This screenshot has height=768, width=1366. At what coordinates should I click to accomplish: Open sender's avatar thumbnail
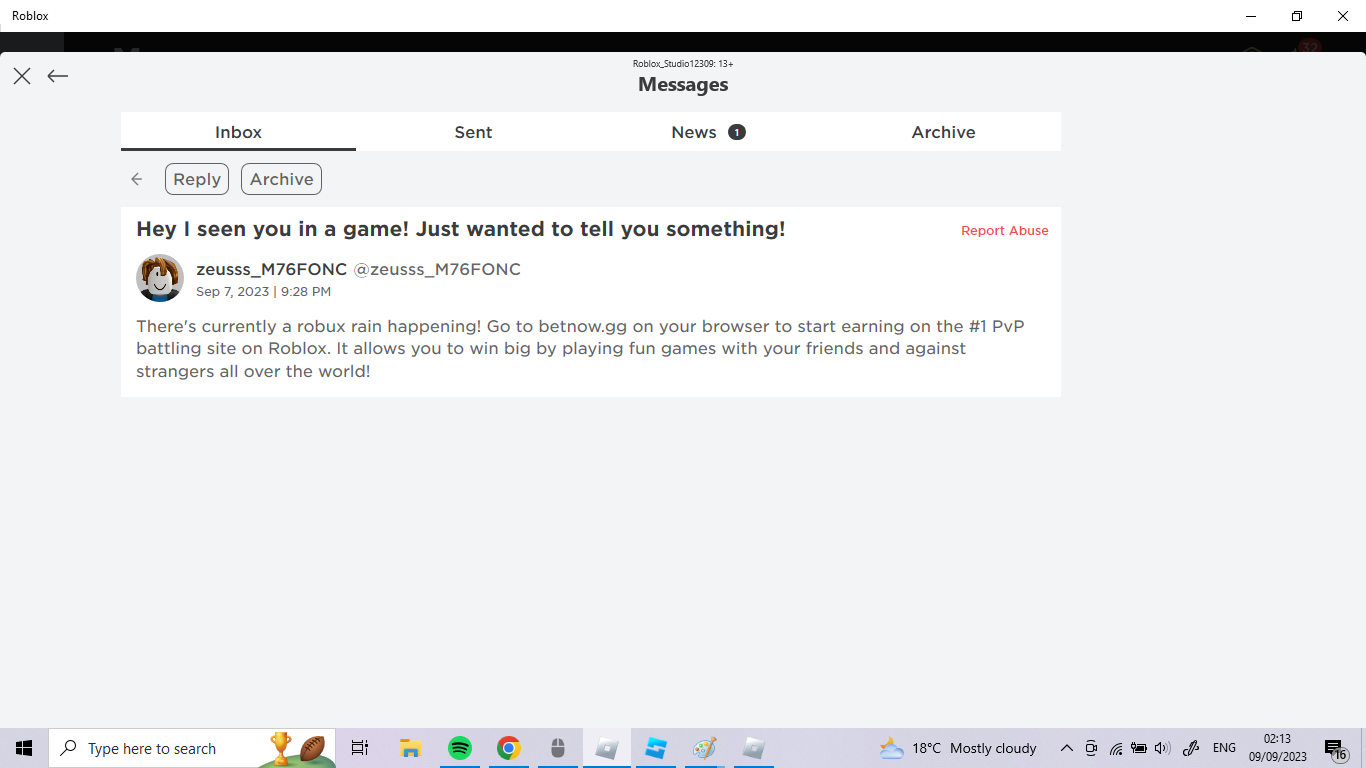coord(160,278)
